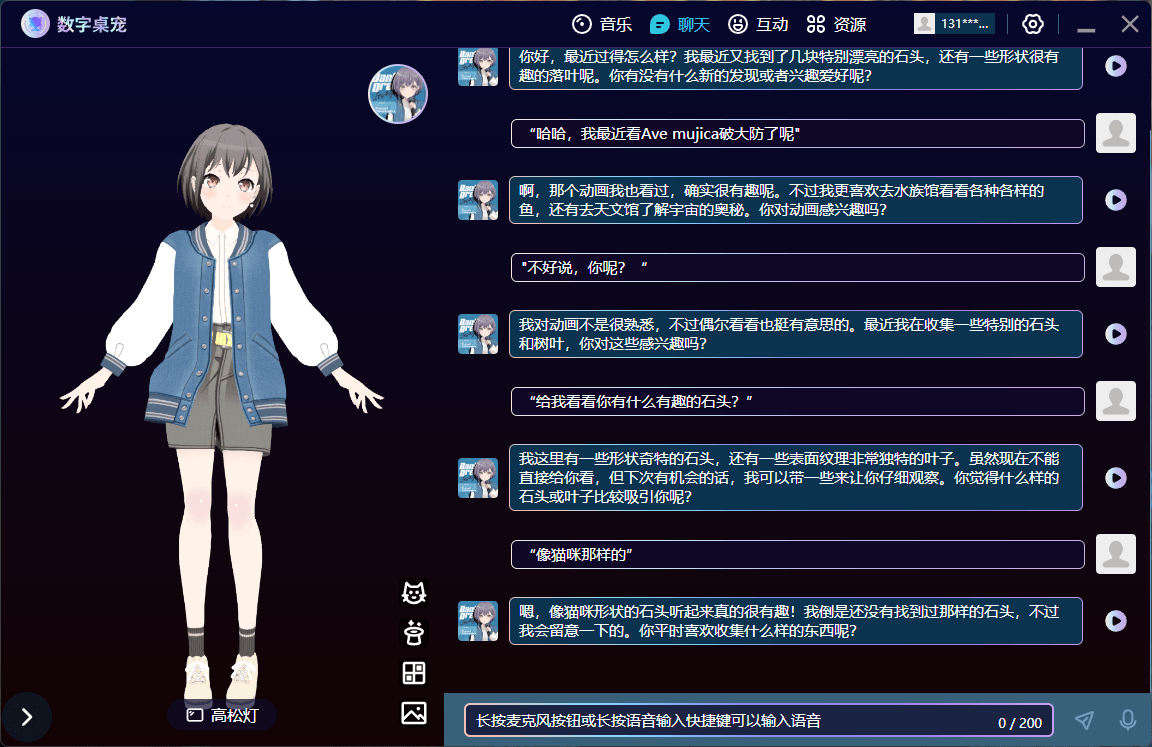Click the picture background icon

coord(413,712)
